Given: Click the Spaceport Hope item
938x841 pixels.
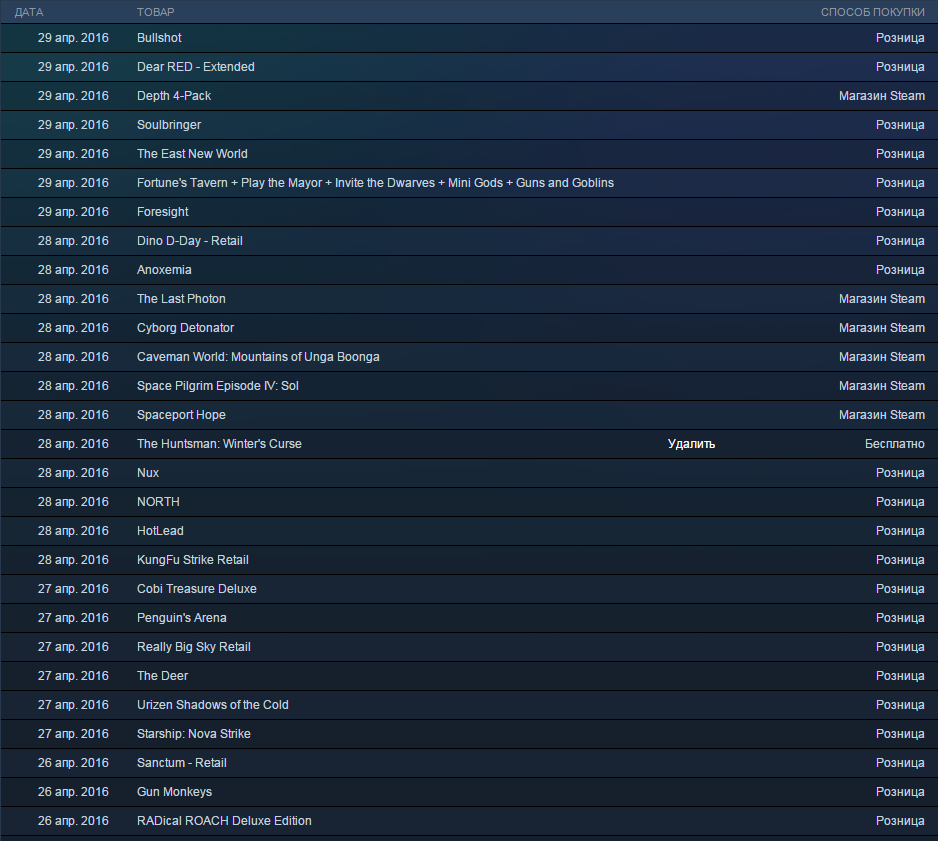Looking at the screenshot, I should [x=181, y=415].
